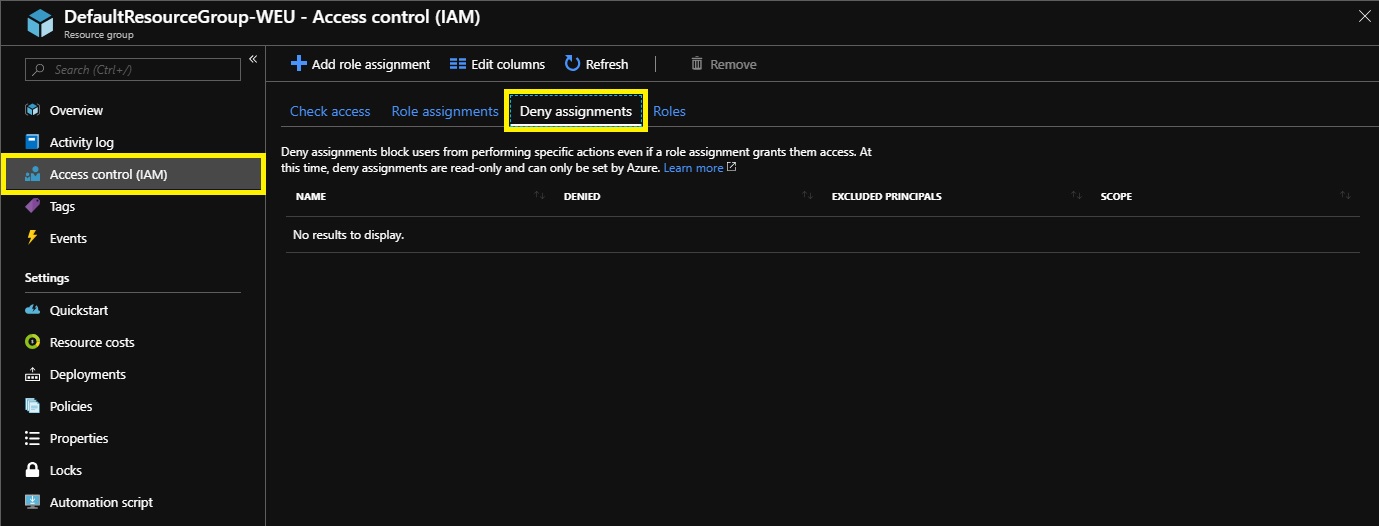Sort table by SCOPE column arrows
Image resolution: width=1379 pixels, height=526 pixels.
(1346, 196)
